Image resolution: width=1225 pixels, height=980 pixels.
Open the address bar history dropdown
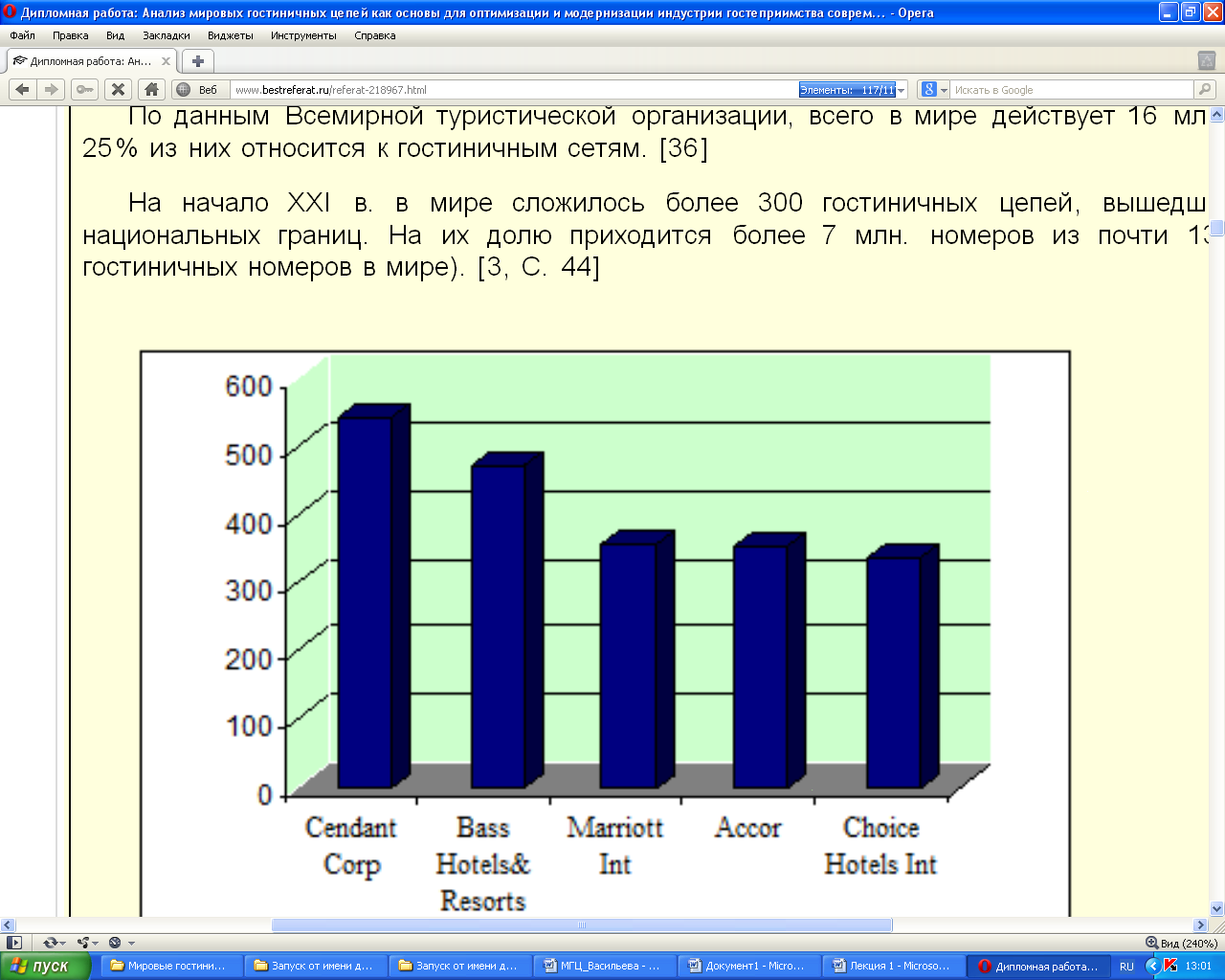[902, 90]
